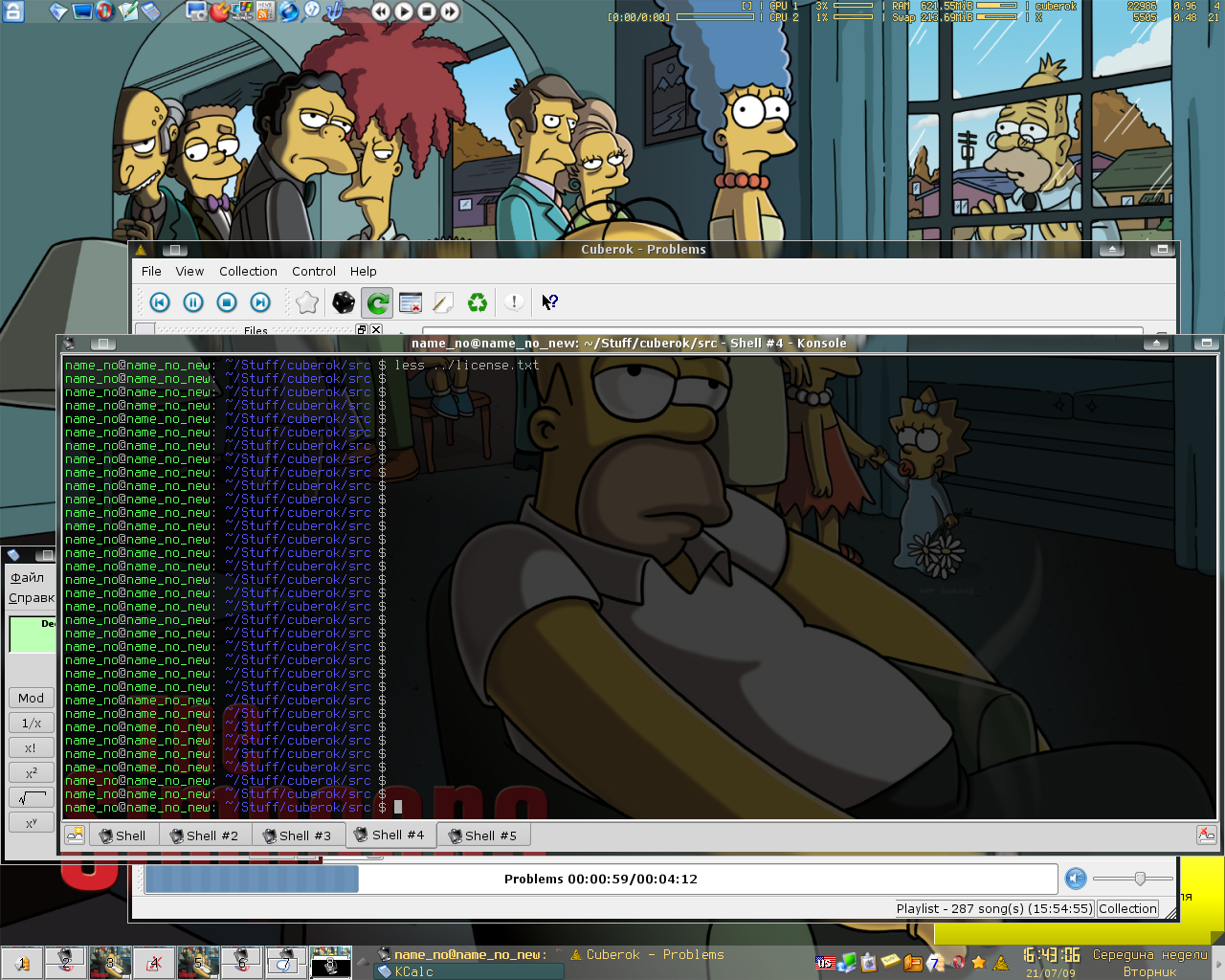Viewport: 1225px width, 980px height.
Task: Open the screenshot camera launcher in top panel
Action: click(x=196, y=11)
